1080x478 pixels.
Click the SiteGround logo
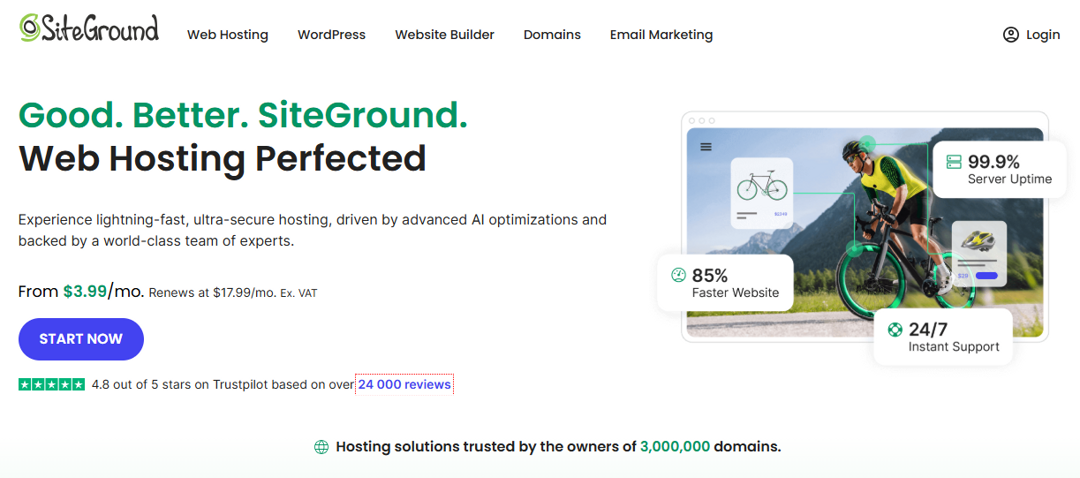point(89,28)
